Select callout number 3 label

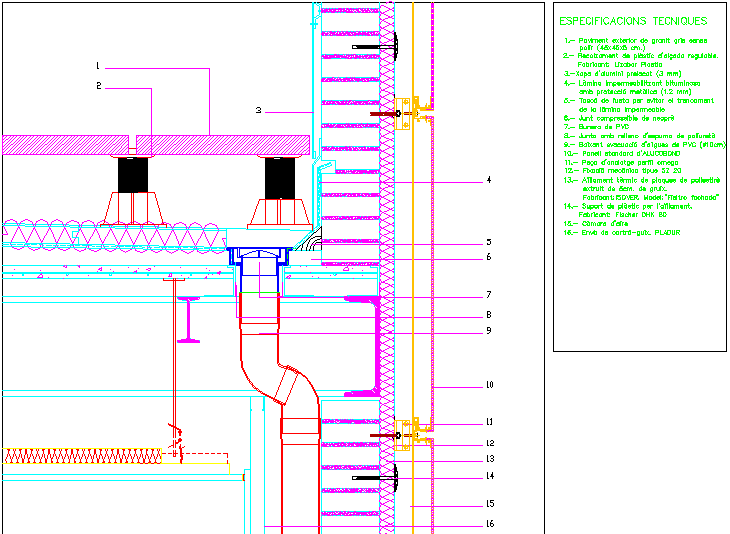coord(258,110)
